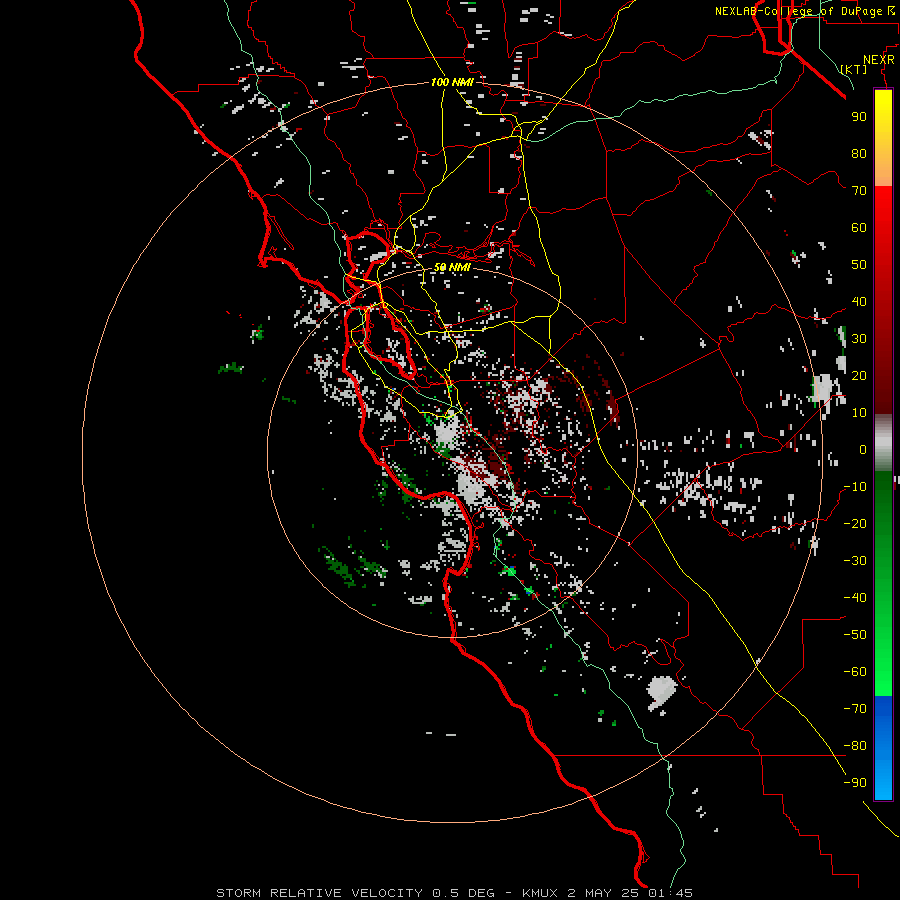Click the 10 value on the velocity scale
The image size is (900, 900).
(859, 413)
